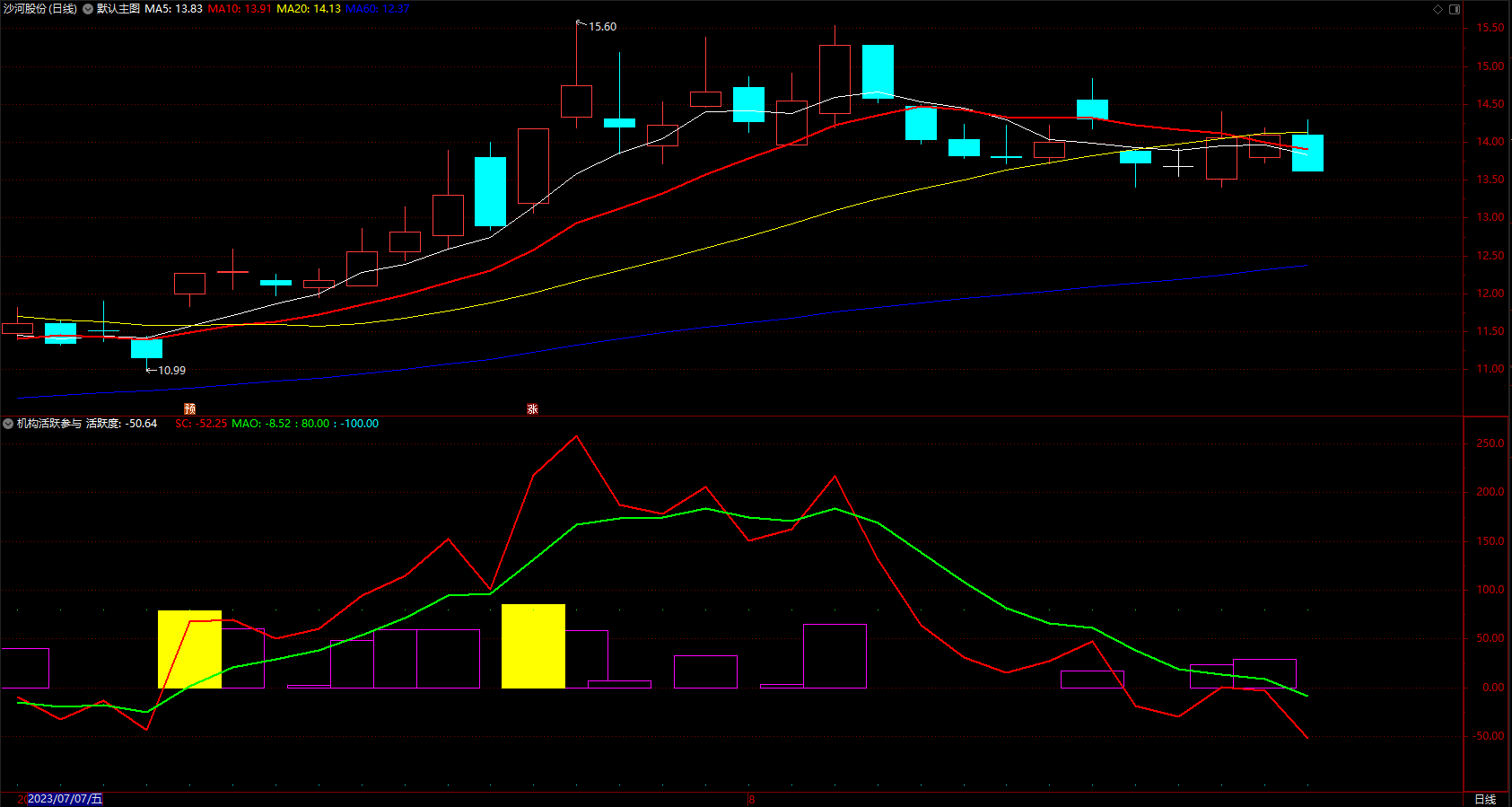This screenshot has width=1512, height=807.
Task: Click the orange 预 marker icon
Action: click(x=189, y=408)
